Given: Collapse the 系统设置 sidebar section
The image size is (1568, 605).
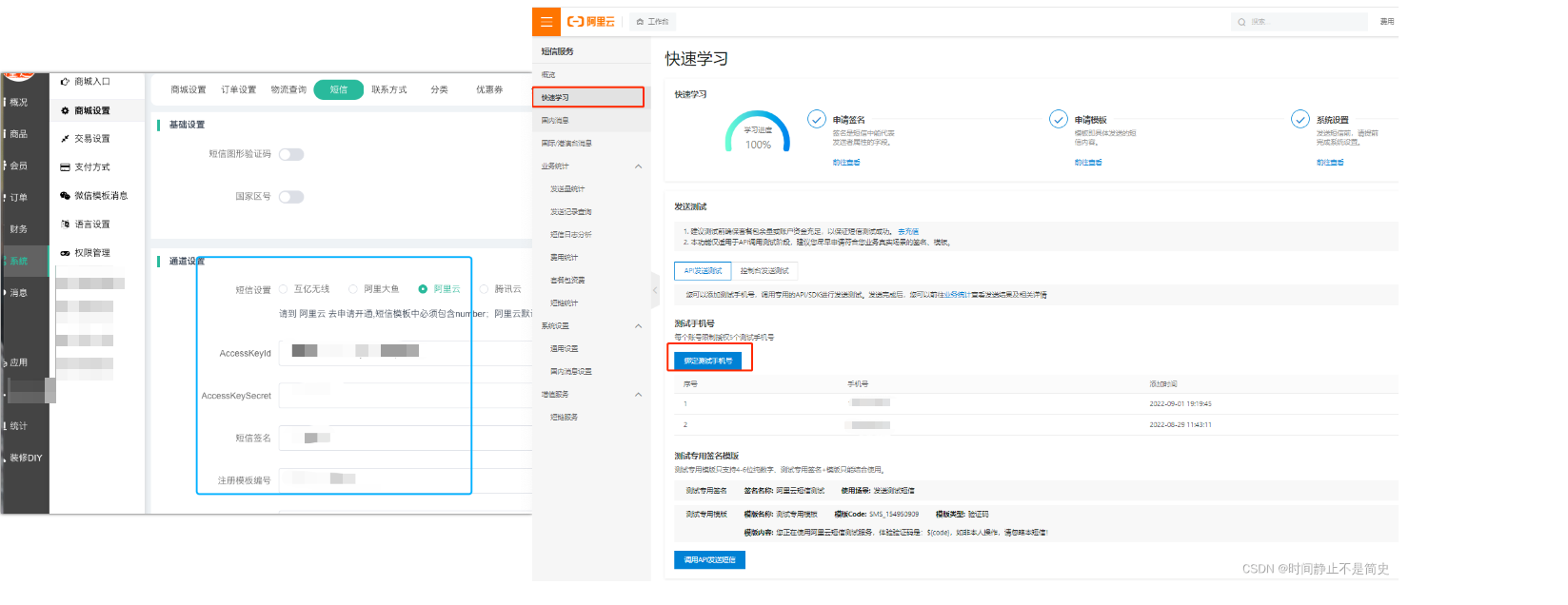Looking at the screenshot, I should click(638, 326).
